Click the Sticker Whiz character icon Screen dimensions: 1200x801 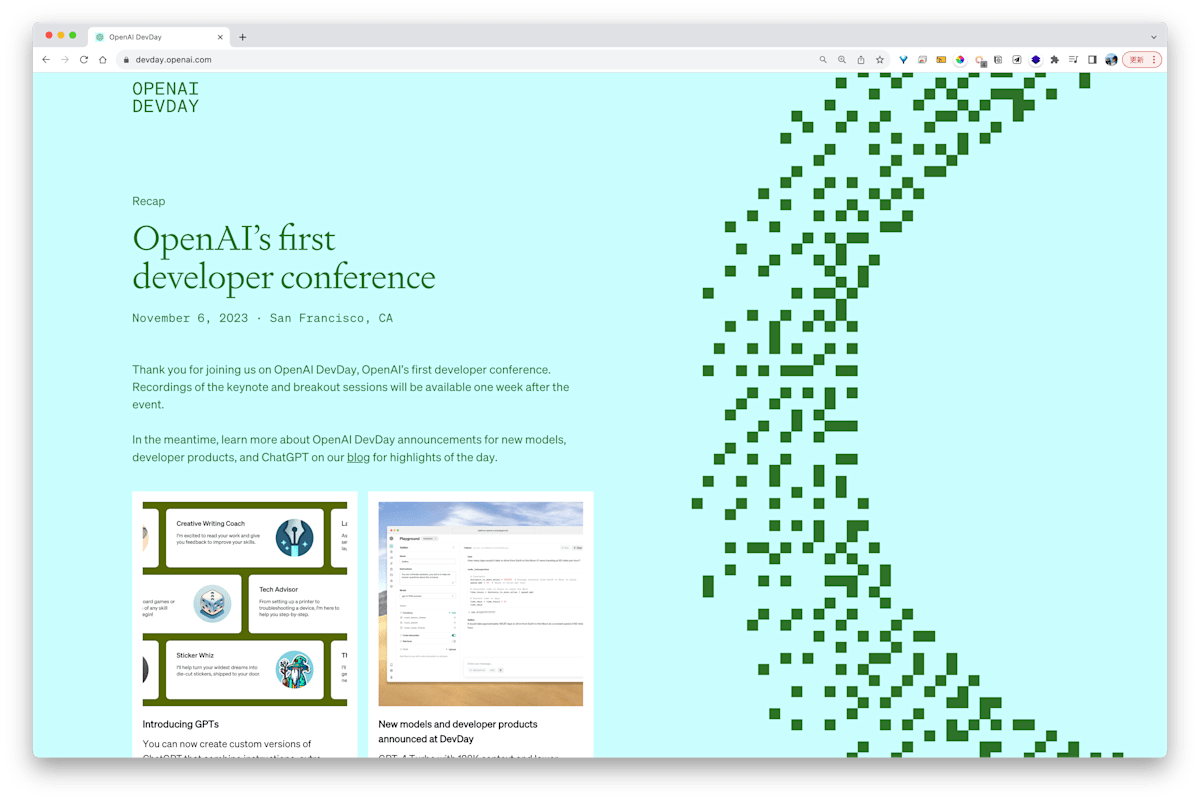pos(295,669)
